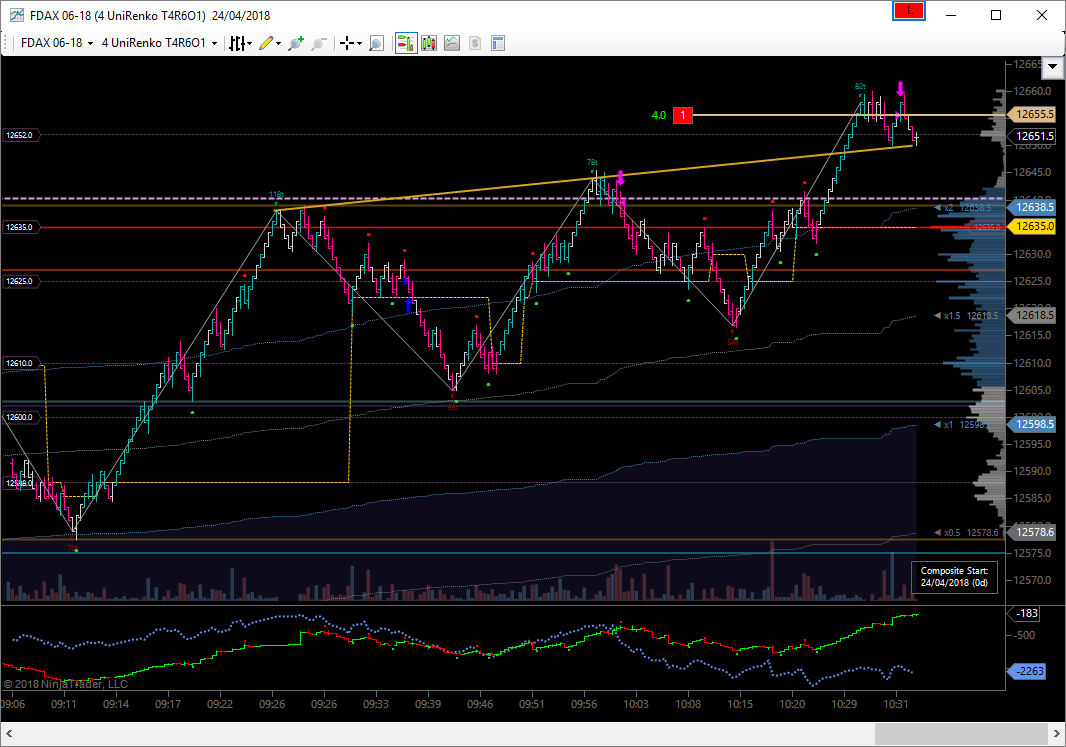Open the drawing tools pencil menu
Image resolution: width=1066 pixels, height=747 pixels.
pyautogui.click(x=270, y=43)
